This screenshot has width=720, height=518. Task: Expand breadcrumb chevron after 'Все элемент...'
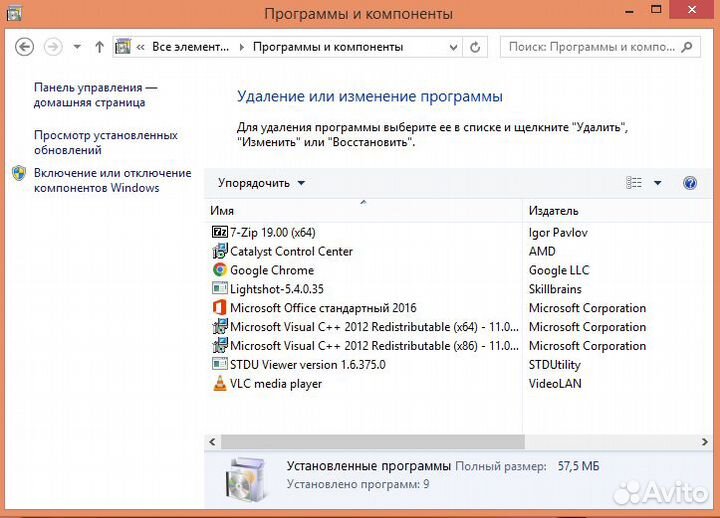pyautogui.click(x=242, y=47)
